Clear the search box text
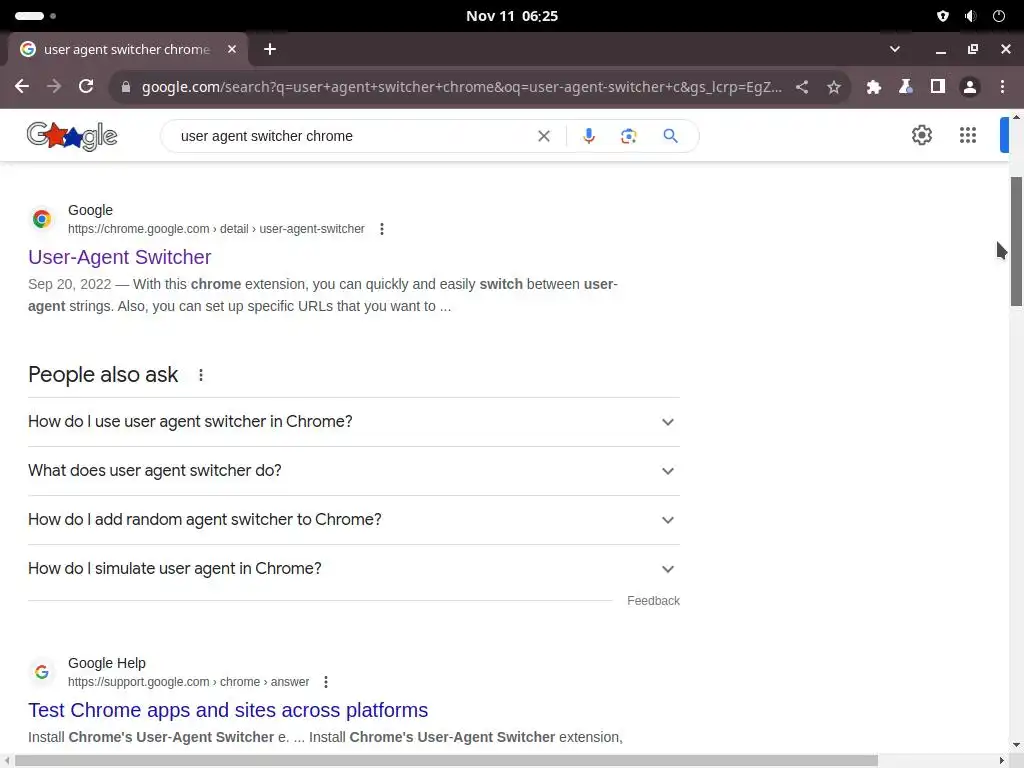Image resolution: width=1024 pixels, height=768 pixels. [544, 136]
